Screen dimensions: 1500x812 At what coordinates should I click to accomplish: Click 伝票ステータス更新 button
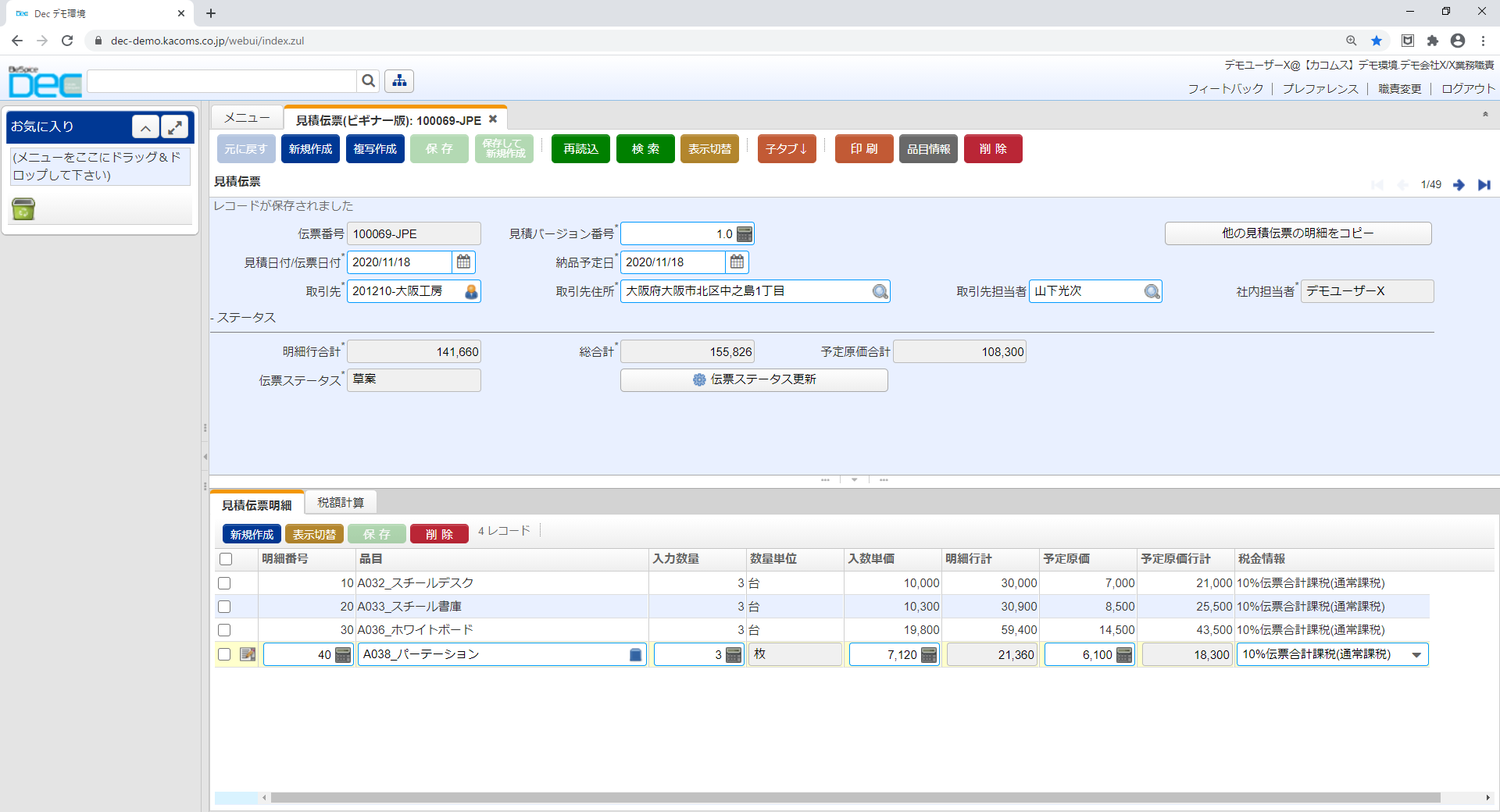(754, 379)
